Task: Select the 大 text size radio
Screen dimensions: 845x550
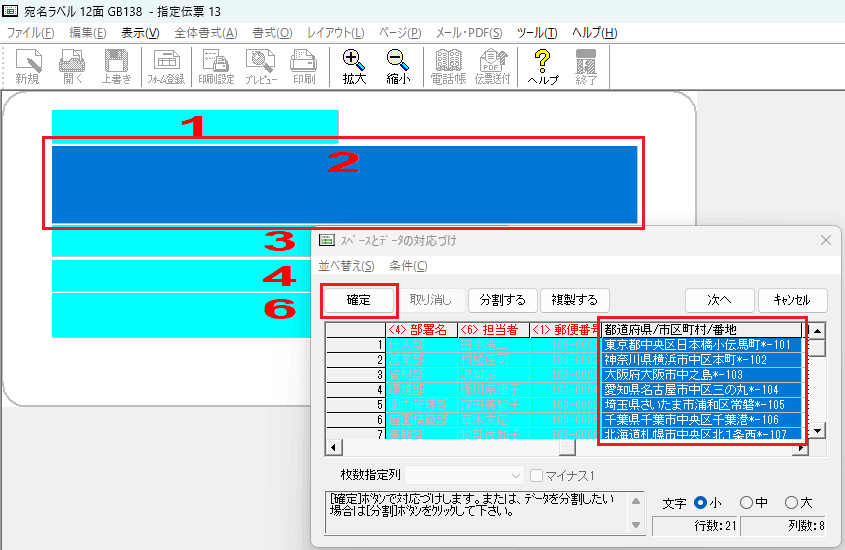Action: (791, 503)
